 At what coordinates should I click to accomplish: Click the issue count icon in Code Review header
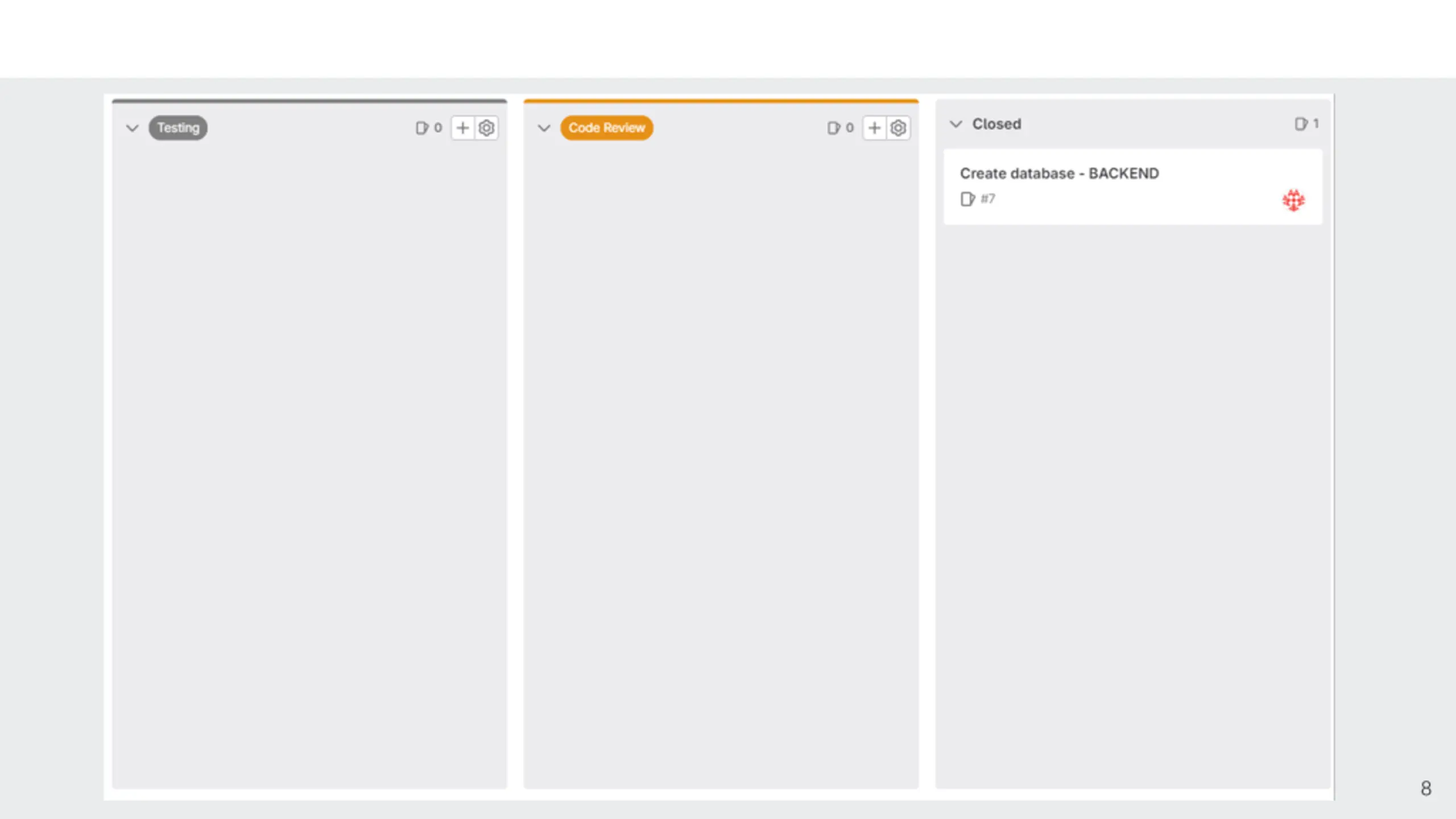[833, 128]
